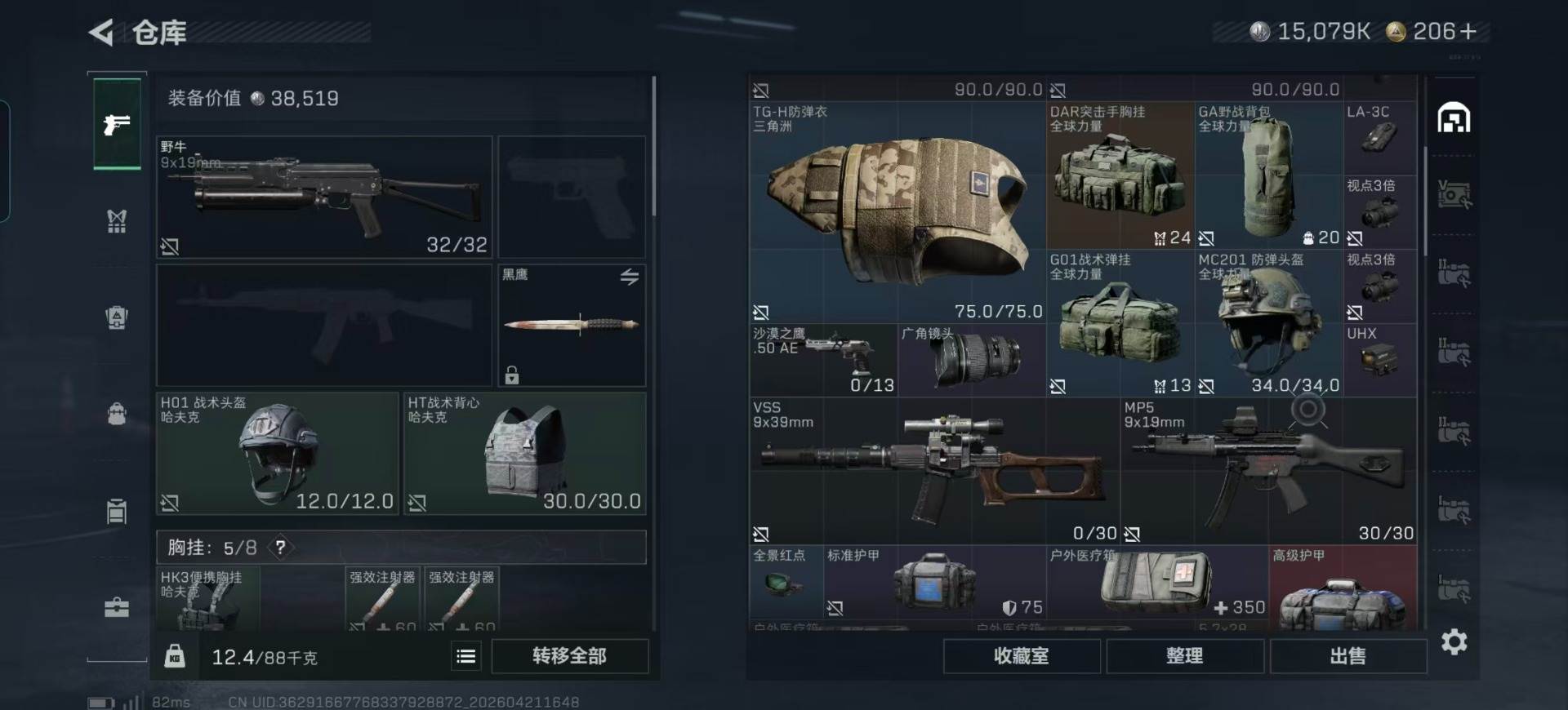Click the 转移全部 button
The height and width of the screenshot is (710, 1568).
coord(569,656)
